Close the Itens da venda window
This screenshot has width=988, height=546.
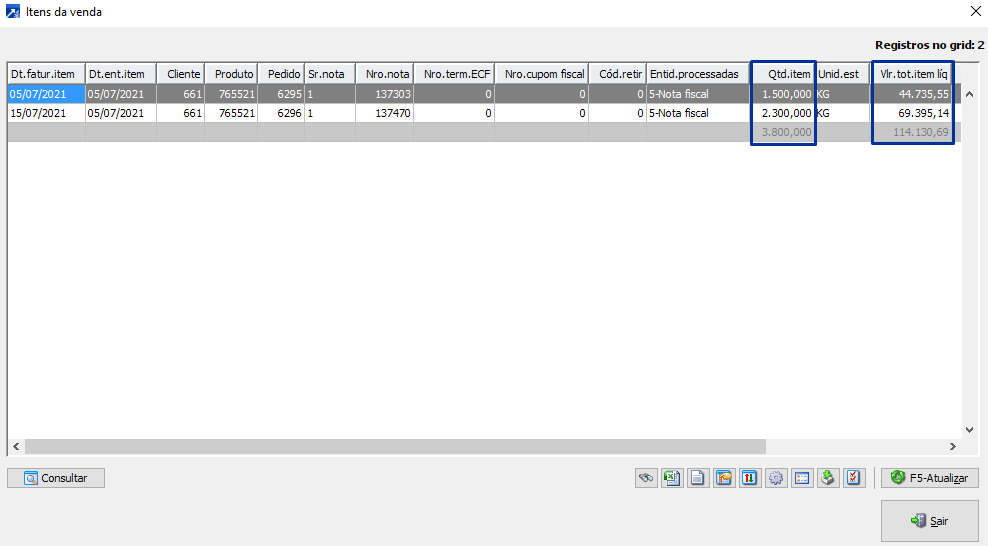coord(975,11)
